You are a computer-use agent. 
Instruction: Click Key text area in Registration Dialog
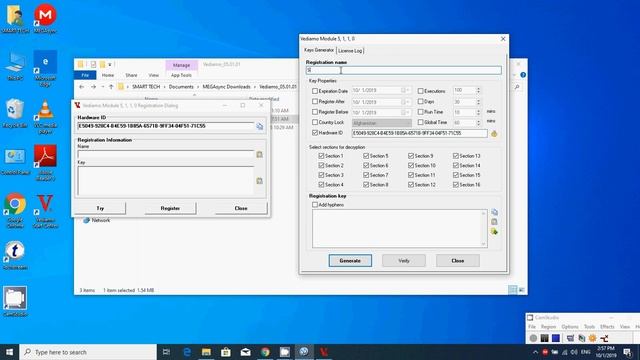click(166, 180)
